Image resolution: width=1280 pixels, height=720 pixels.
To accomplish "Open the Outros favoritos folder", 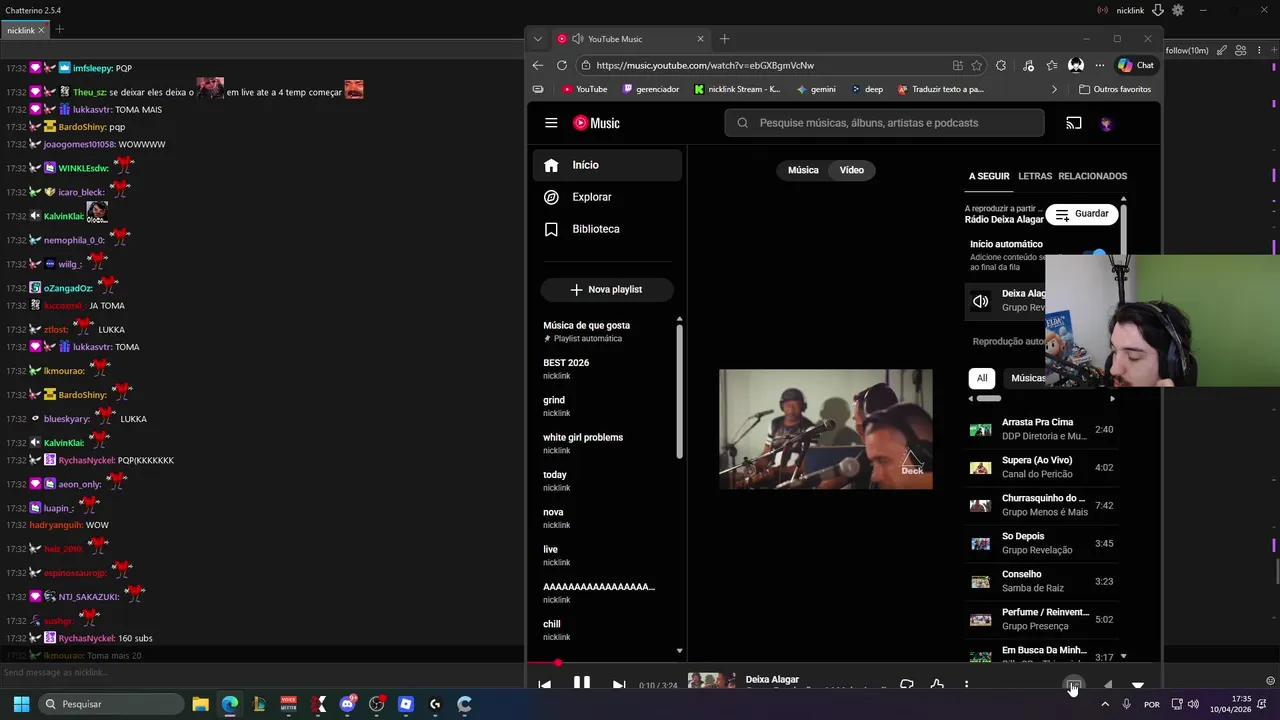I will (x=1115, y=89).
